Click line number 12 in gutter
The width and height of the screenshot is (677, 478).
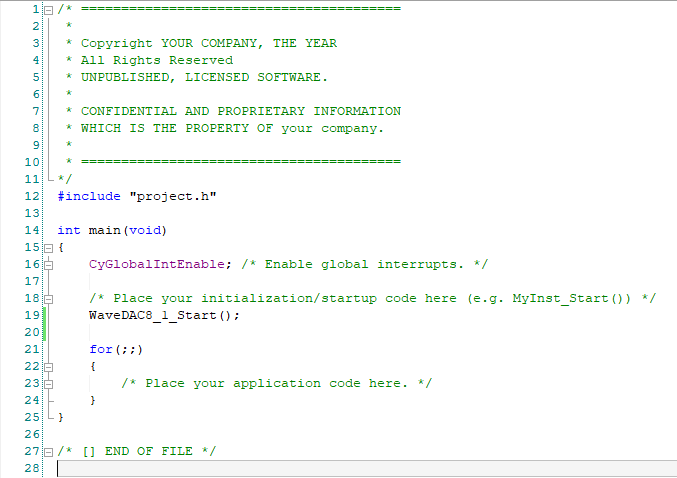(x=32, y=196)
